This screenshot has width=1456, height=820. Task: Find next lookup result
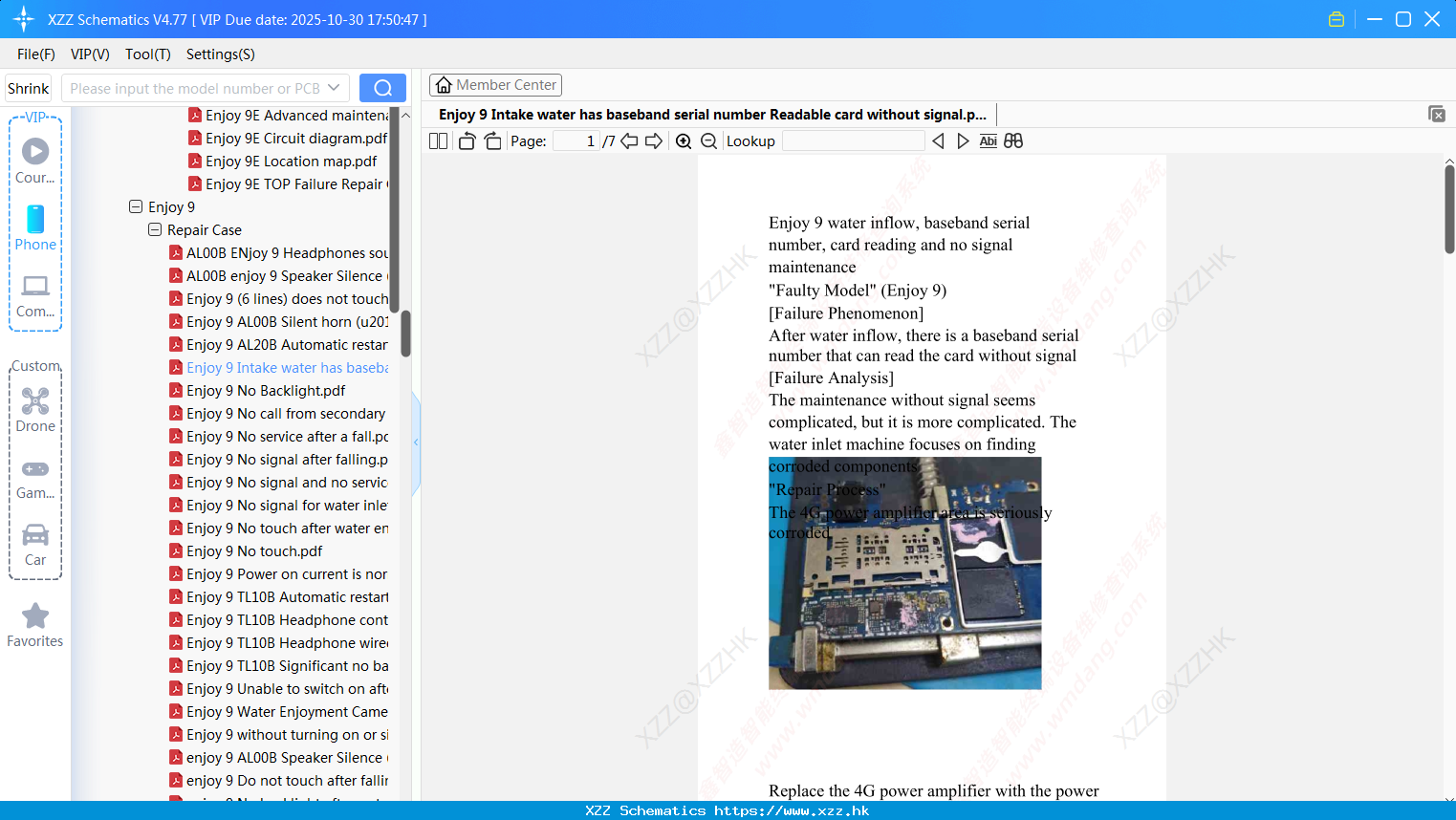pyautogui.click(x=963, y=140)
